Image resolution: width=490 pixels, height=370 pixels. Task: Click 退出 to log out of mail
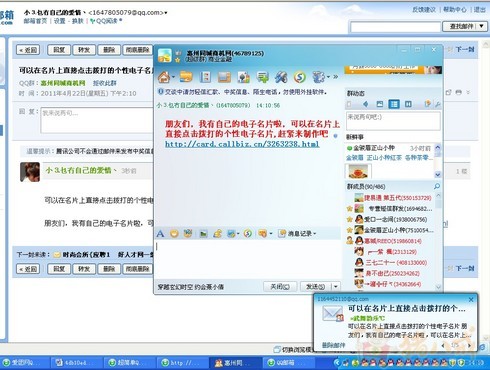(x=480, y=10)
